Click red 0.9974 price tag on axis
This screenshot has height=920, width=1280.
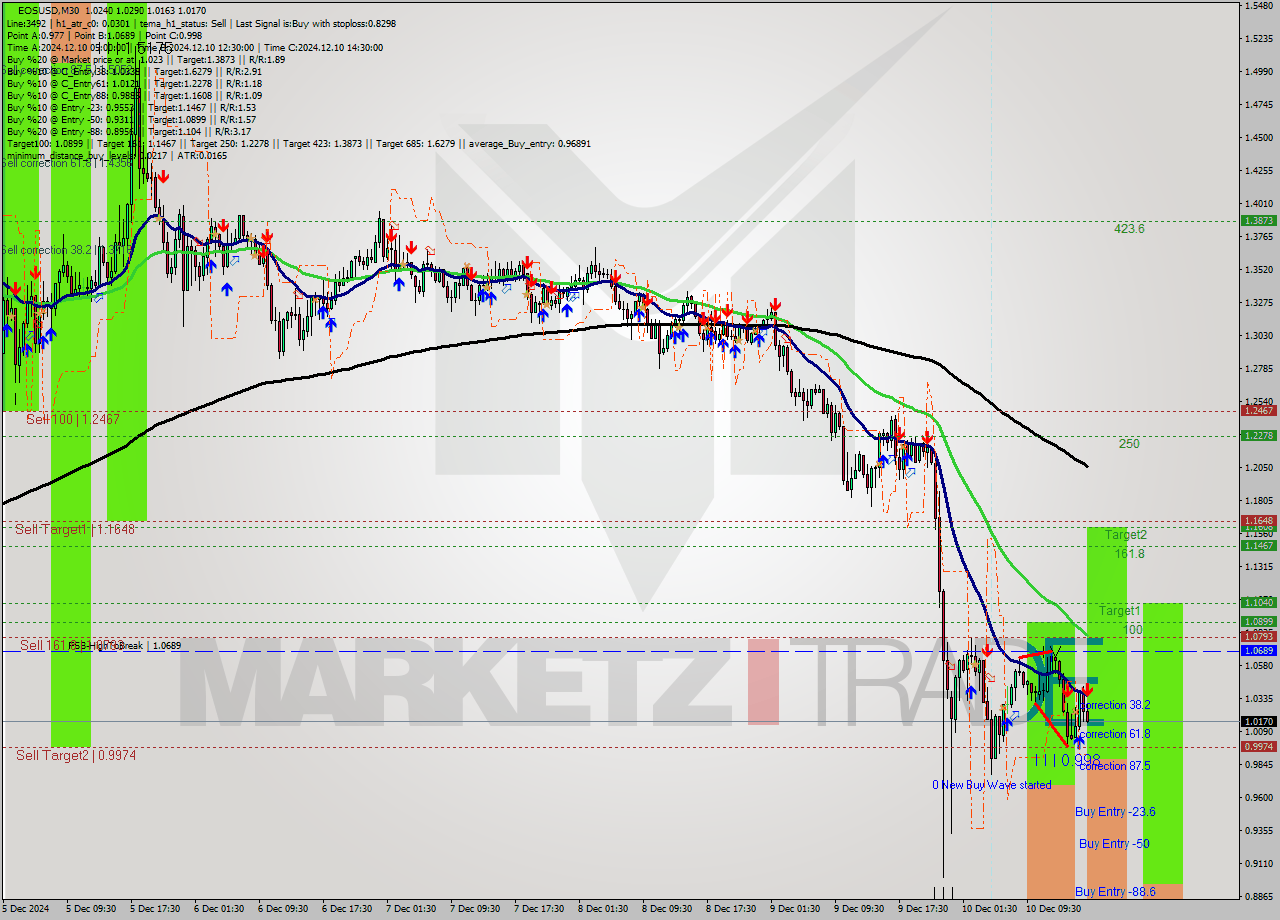pyautogui.click(x=1258, y=746)
